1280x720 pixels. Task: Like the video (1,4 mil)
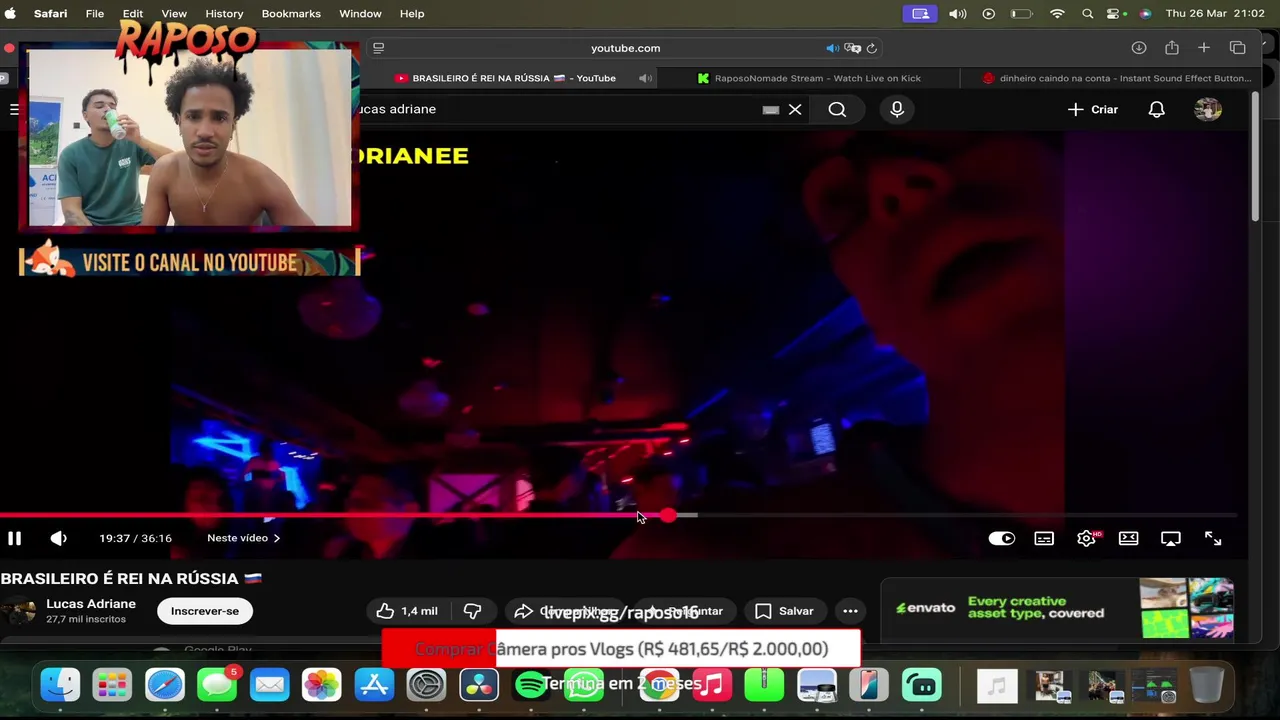click(x=408, y=611)
